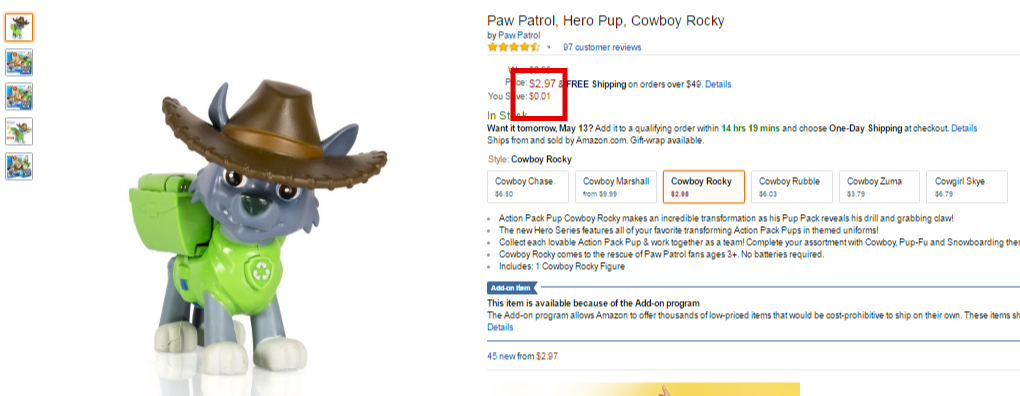
Task: Choose the Cowboy Marshall style option
Action: point(616,187)
